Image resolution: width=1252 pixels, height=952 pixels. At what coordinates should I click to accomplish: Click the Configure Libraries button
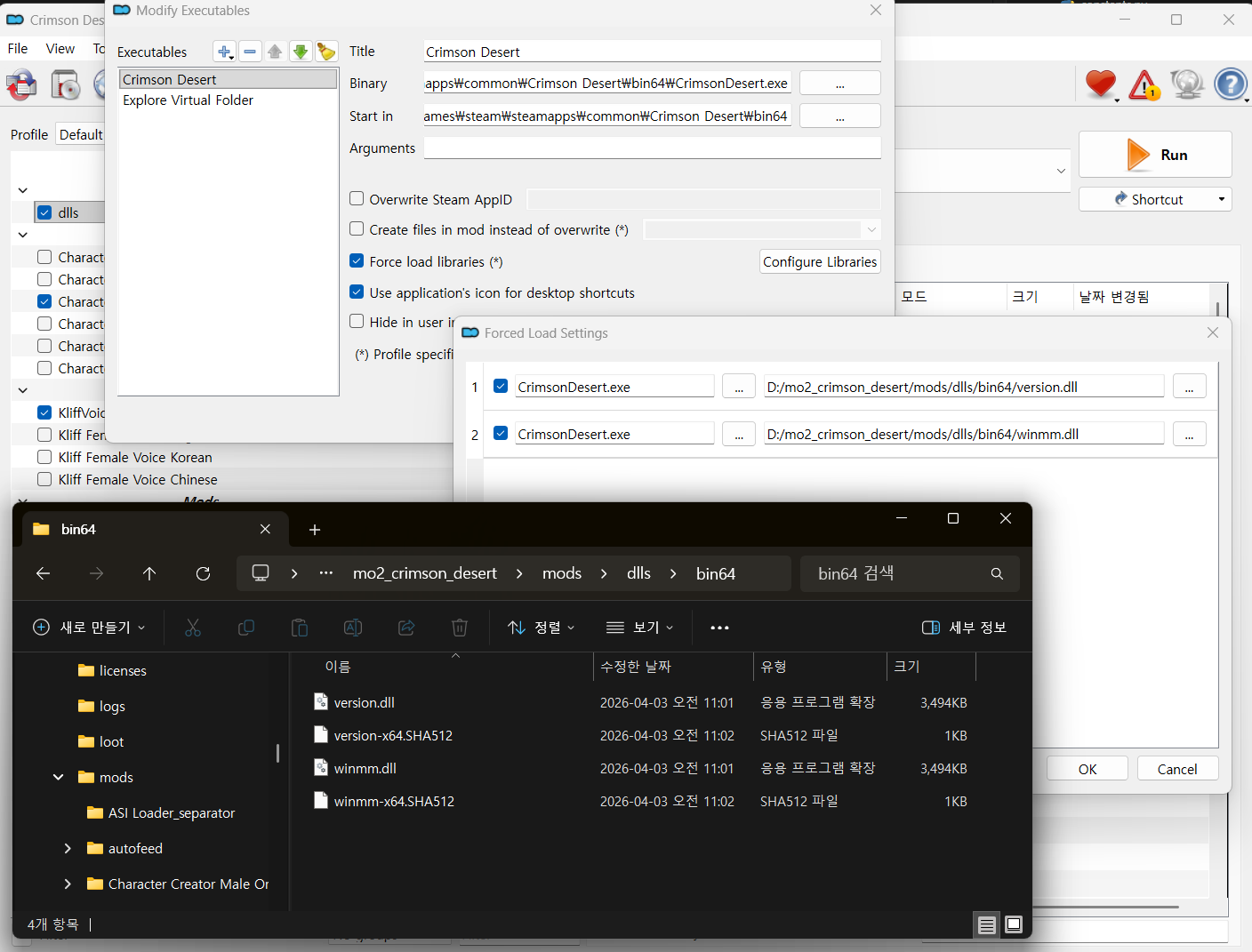tap(819, 261)
